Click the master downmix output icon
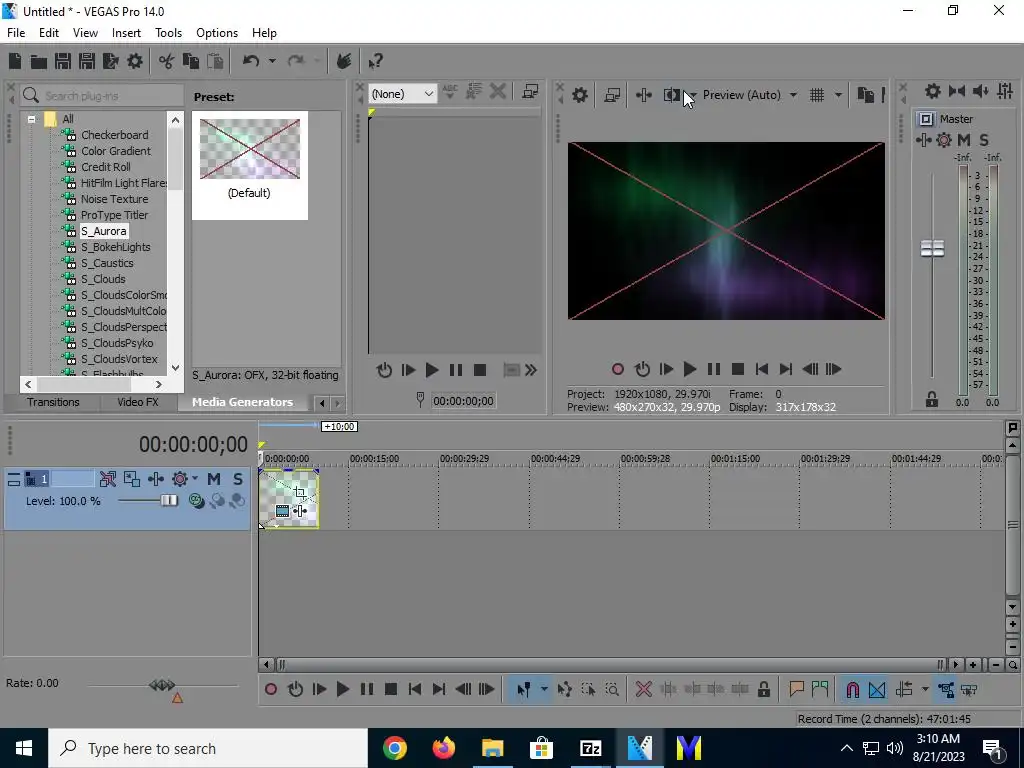Viewport: 1024px width, 768px height. [x=957, y=91]
